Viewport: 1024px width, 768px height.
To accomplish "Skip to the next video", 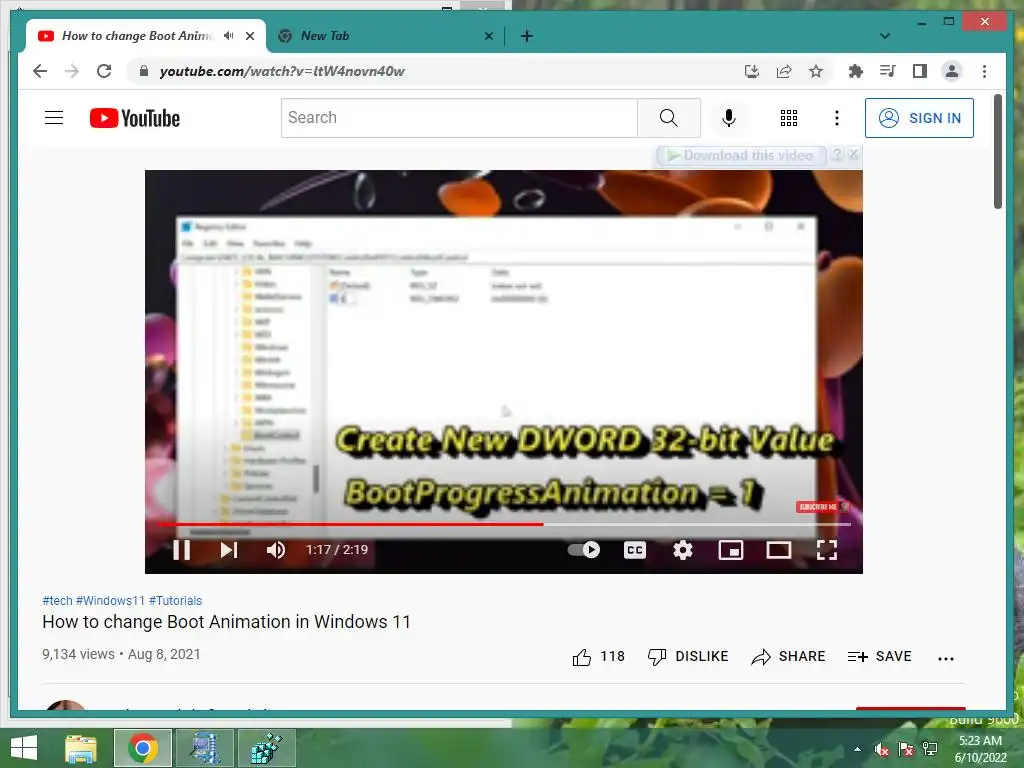I will pyautogui.click(x=229, y=550).
